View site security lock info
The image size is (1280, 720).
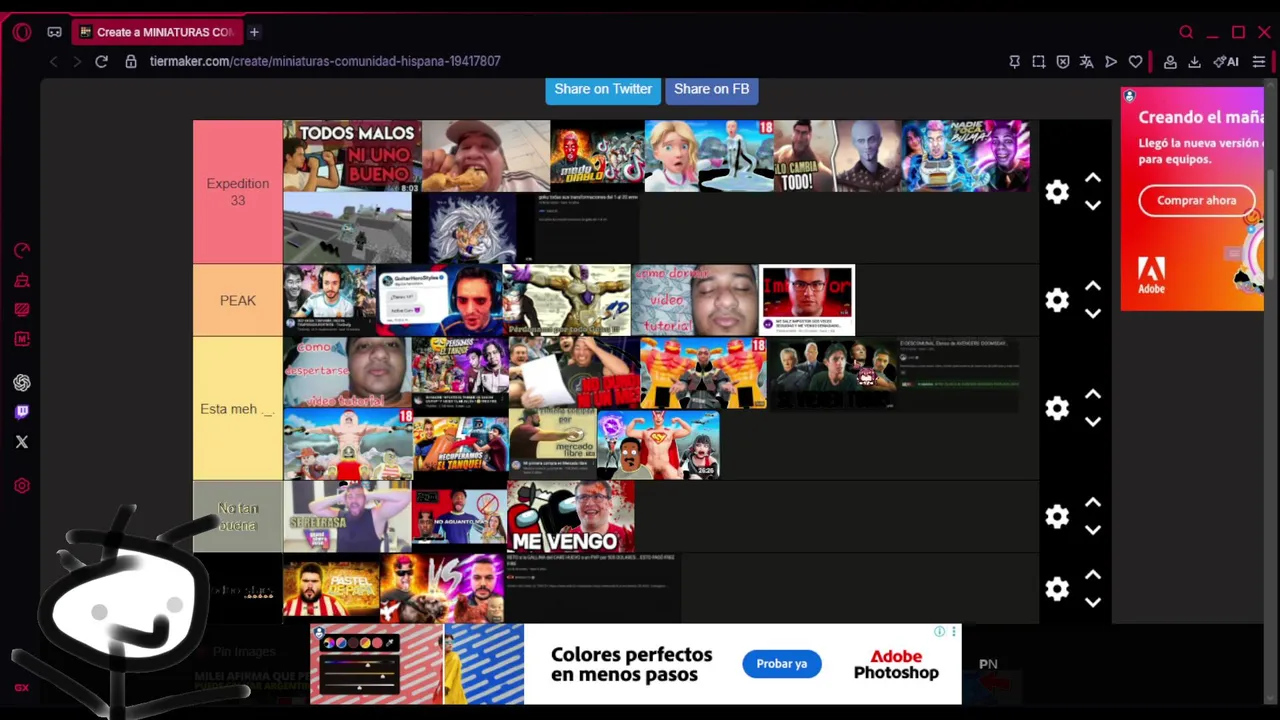(x=131, y=61)
